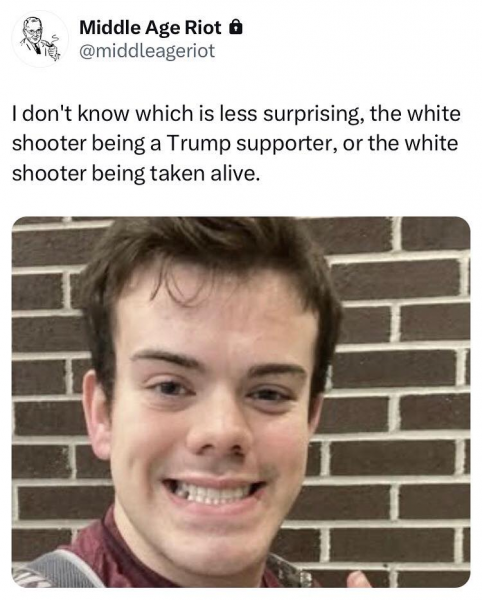Click the gray backpack strap in photo

point(57,569)
